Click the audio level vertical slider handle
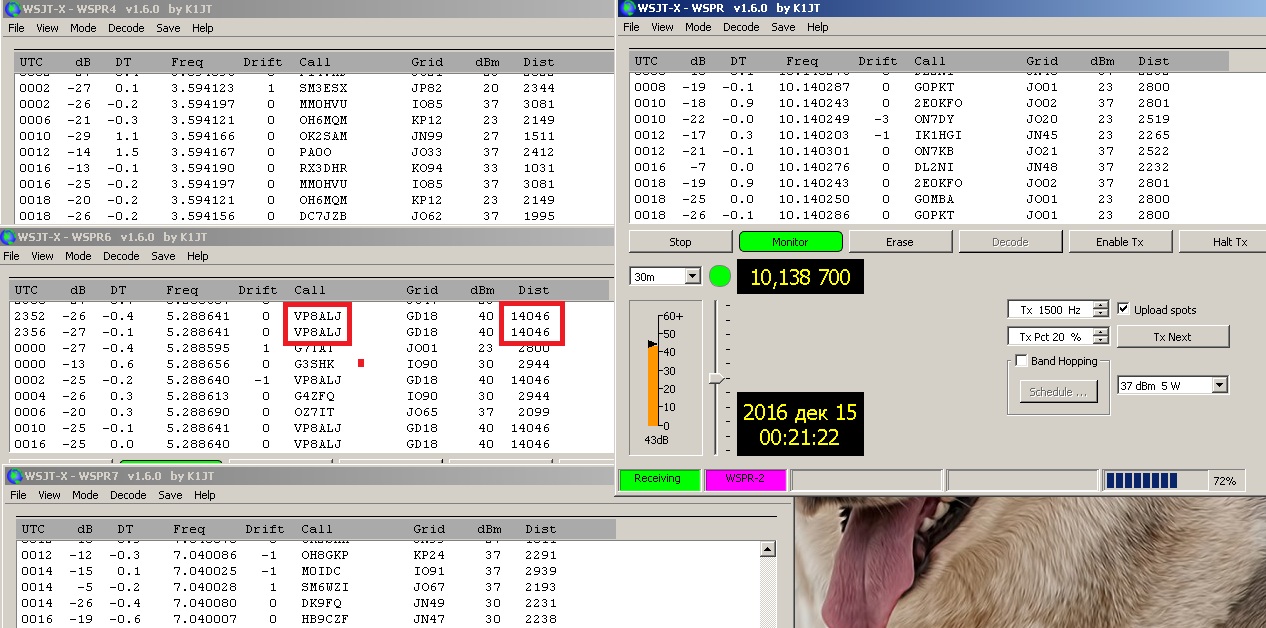Screen dimensions: 1266x628 [x=716, y=378]
